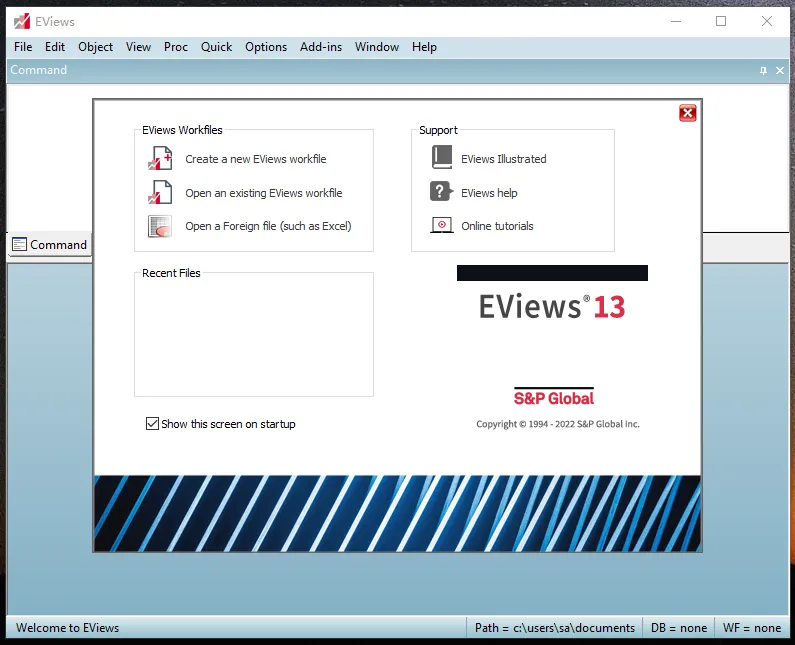This screenshot has width=795, height=645.
Task: Open the Help menu
Action: coord(424,47)
